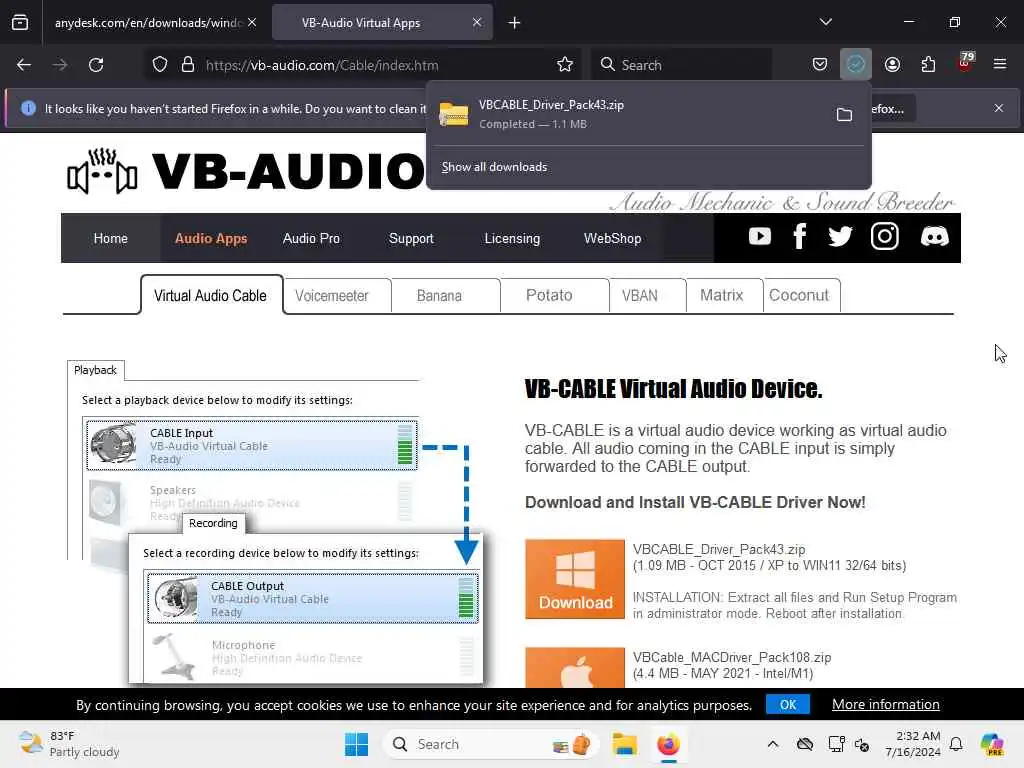Click the crossed-out cloud icon in the system tray
This screenshot has height=768, width=1024.
[805, 744]
